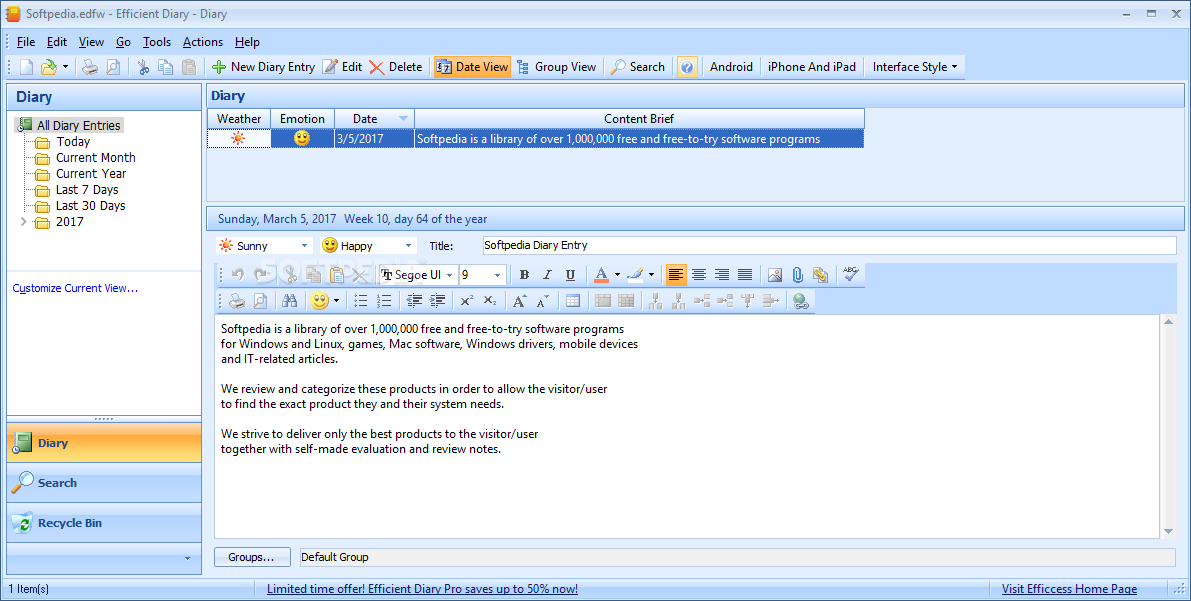Insert a picture into the entry
The height and width of the screenshot is (601, 1191).
tap(775, 275)
